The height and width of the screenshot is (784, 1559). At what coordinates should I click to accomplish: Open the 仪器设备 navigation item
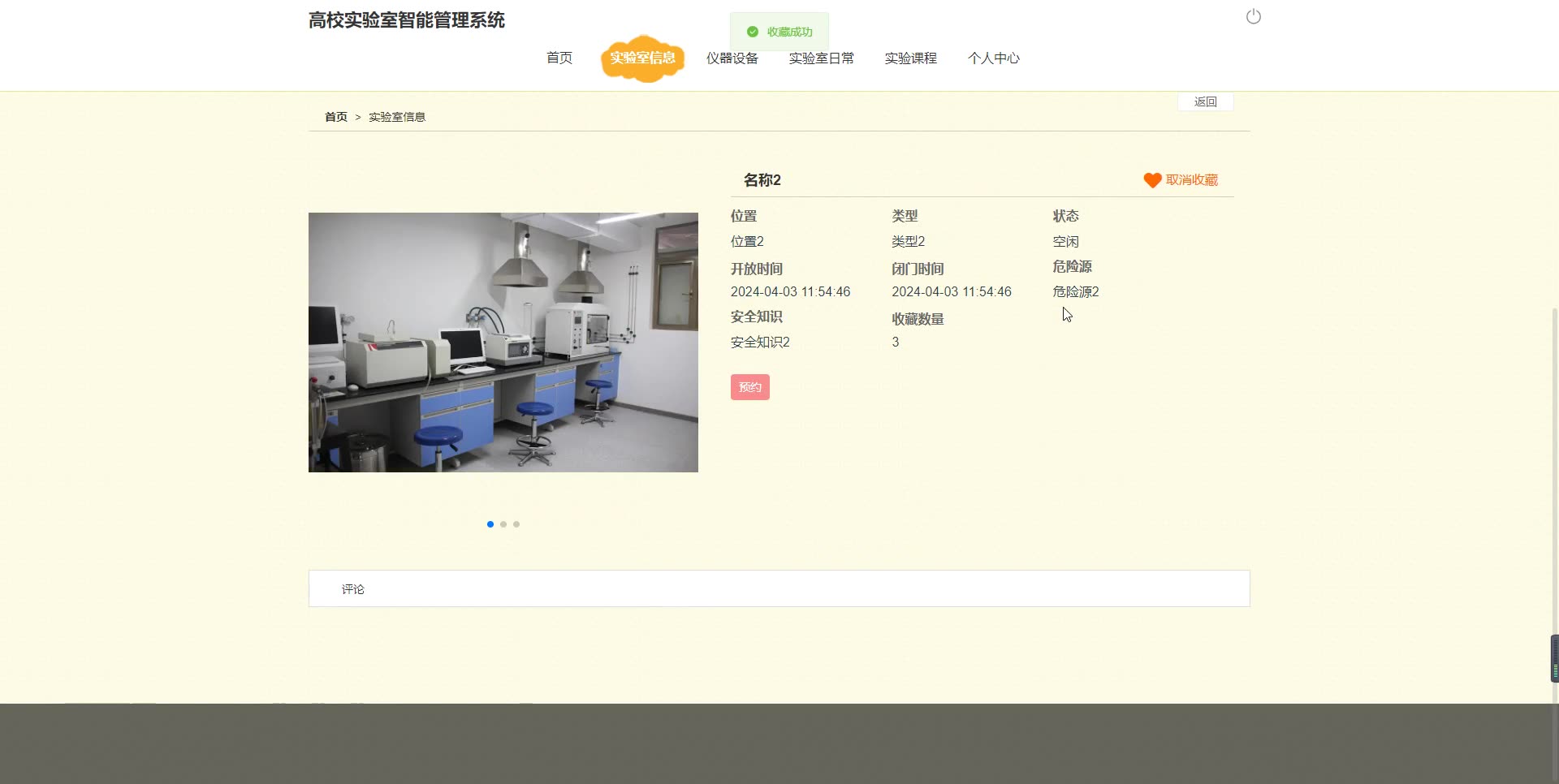[732, 58]
